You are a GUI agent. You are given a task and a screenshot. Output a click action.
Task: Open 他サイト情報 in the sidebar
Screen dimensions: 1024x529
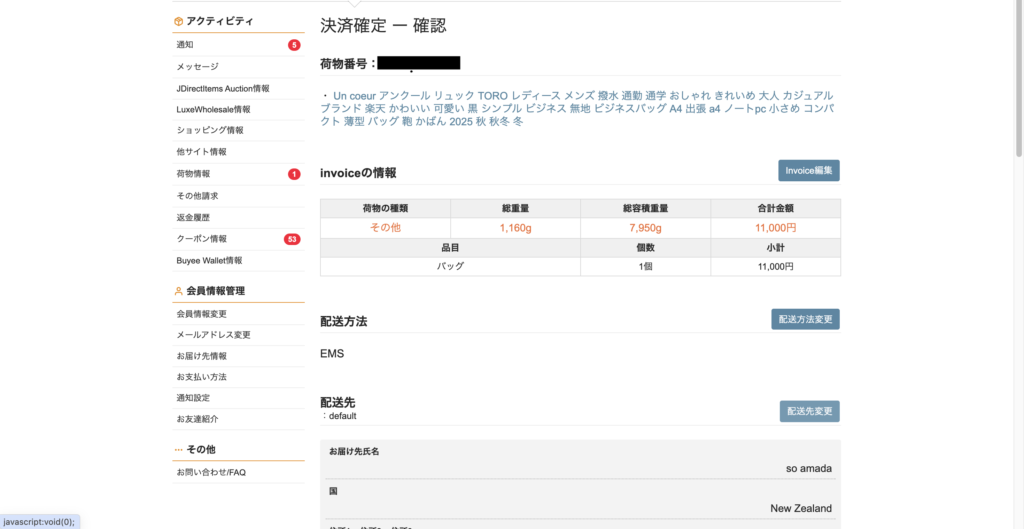click(x=201, y=152)
